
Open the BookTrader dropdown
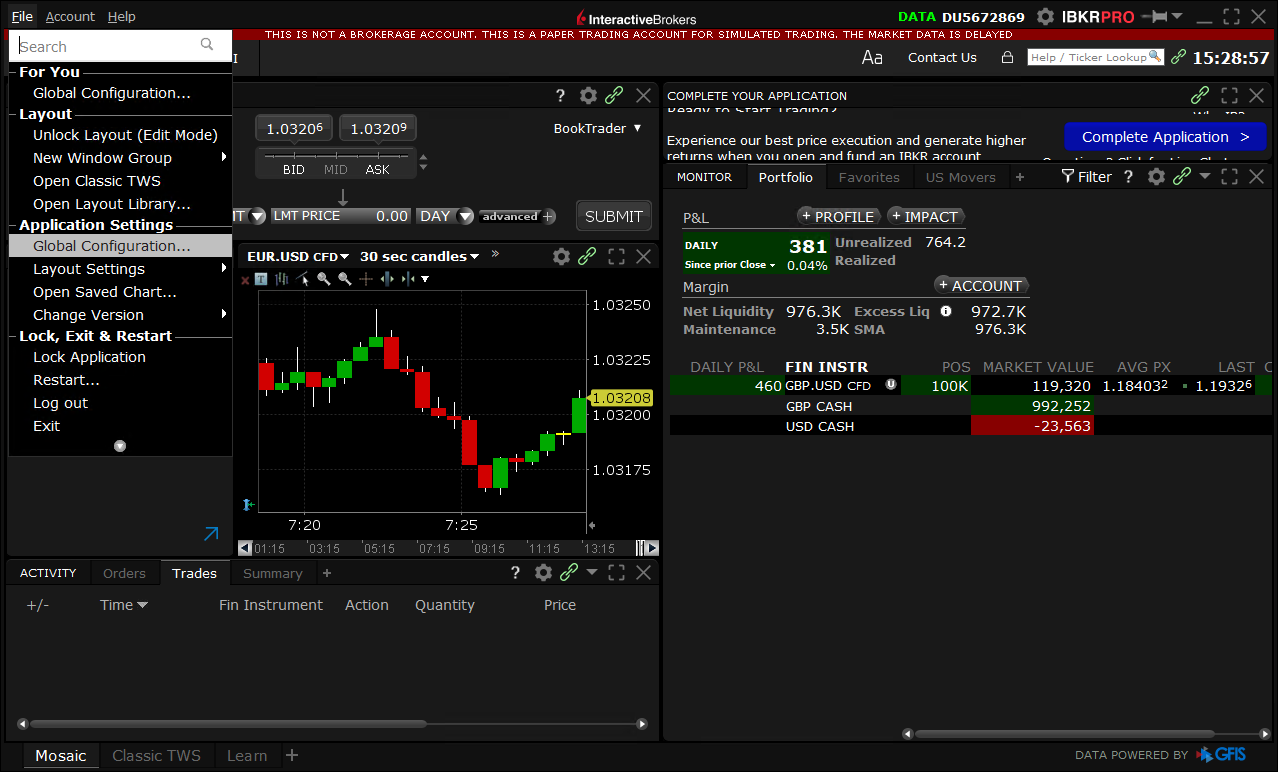(598, 128)
